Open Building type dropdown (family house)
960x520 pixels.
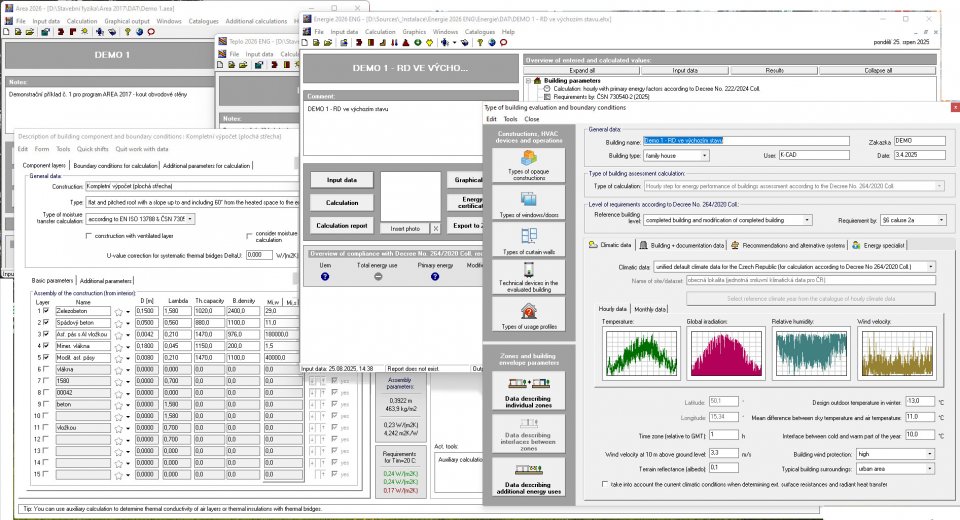click(704, 156)
